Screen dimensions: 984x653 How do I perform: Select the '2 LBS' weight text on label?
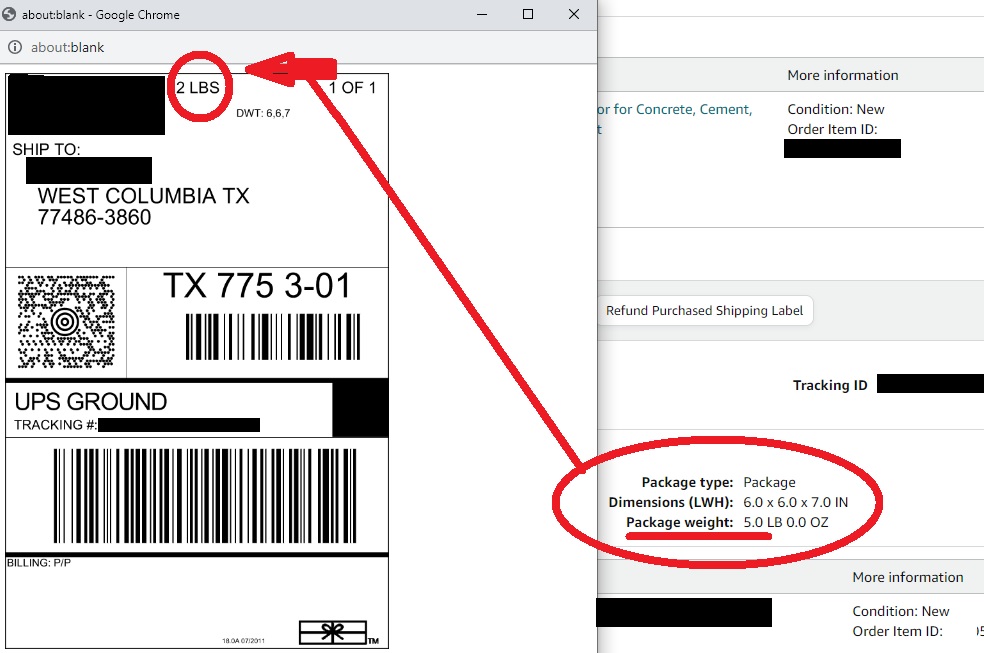(x=198, y=87)
